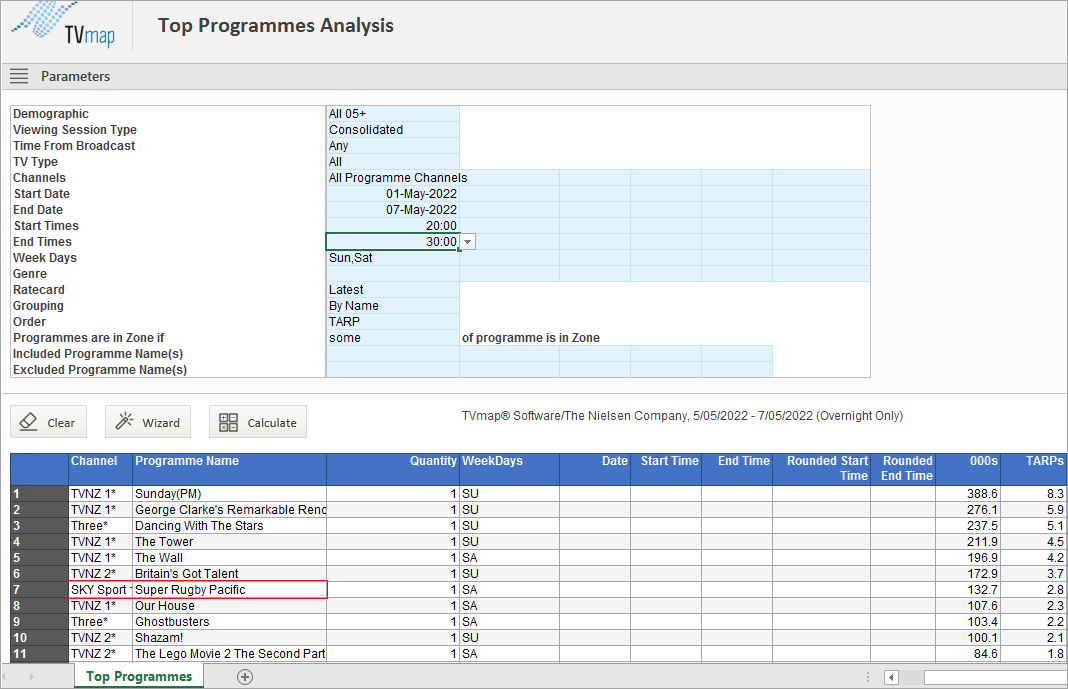
Task: Click the Demographic parameter label
Action: 50,114
